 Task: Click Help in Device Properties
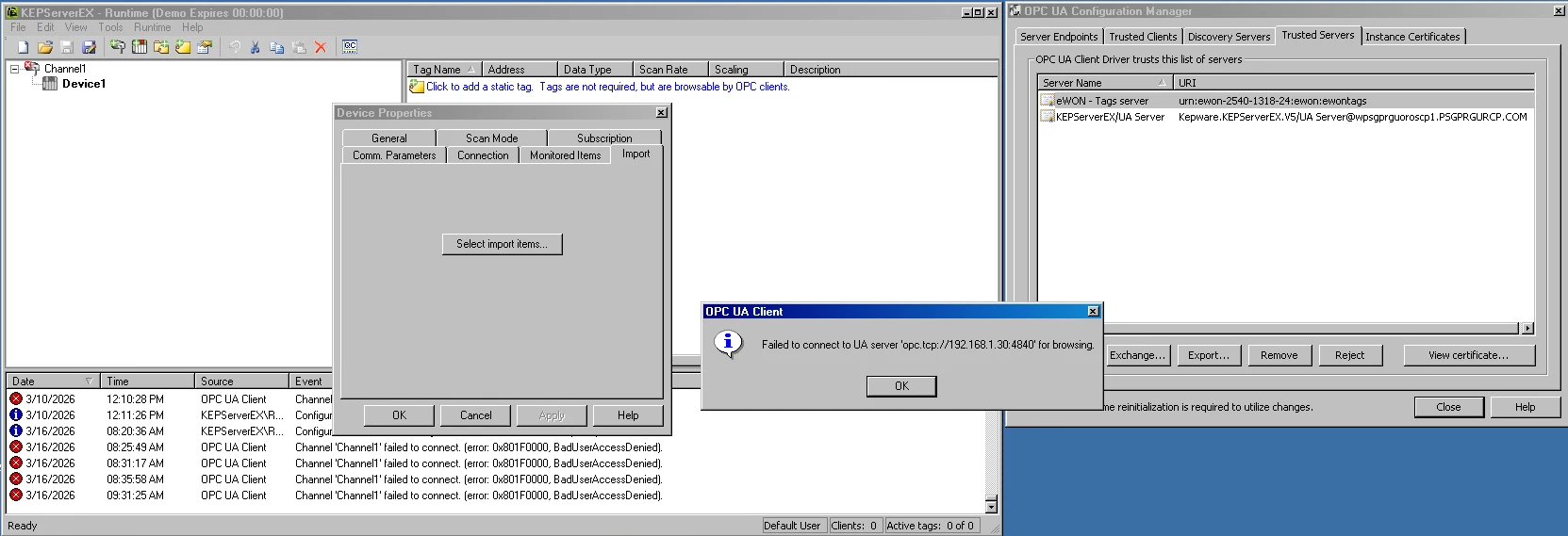pyautogui.click(x=628, y=415)
